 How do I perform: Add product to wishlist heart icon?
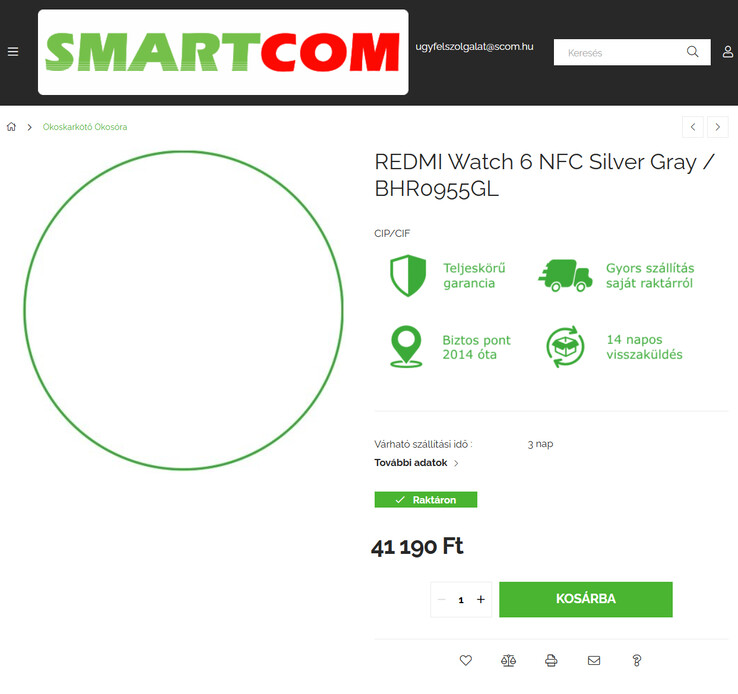(x=465, y=661)
